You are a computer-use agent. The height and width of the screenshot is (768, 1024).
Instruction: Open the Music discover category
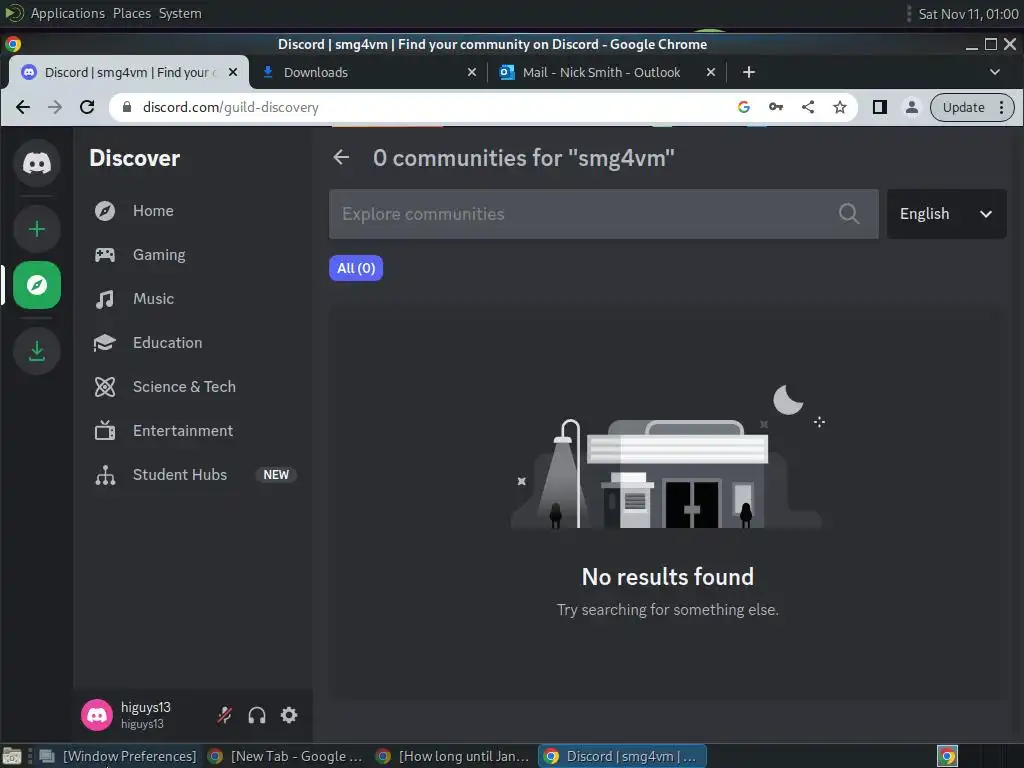[x=193, y=298]
